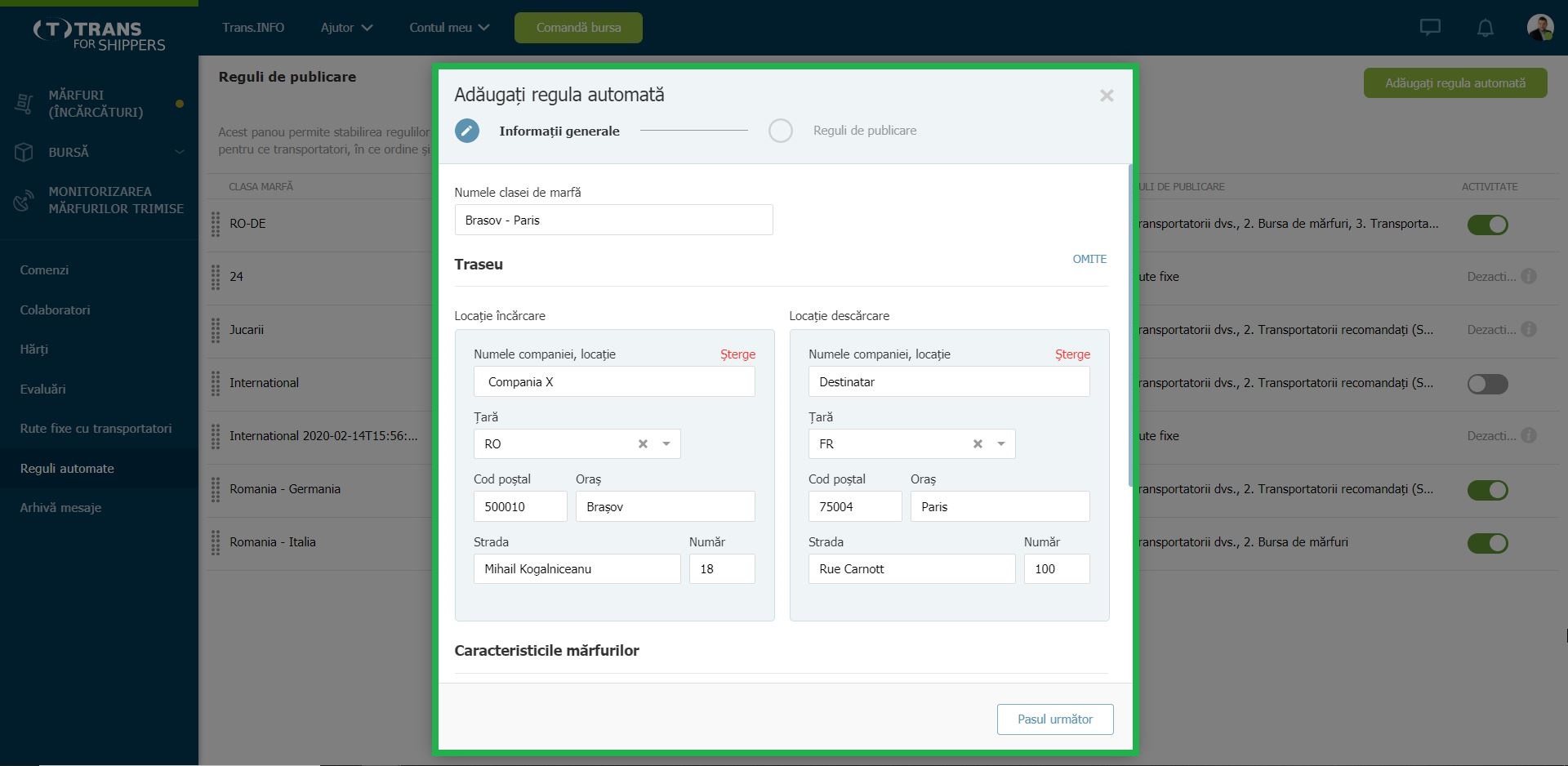Toggle activity switch for International rule
The image size is (1568, 766).
pyautogui.click(x=1487, y=384)
